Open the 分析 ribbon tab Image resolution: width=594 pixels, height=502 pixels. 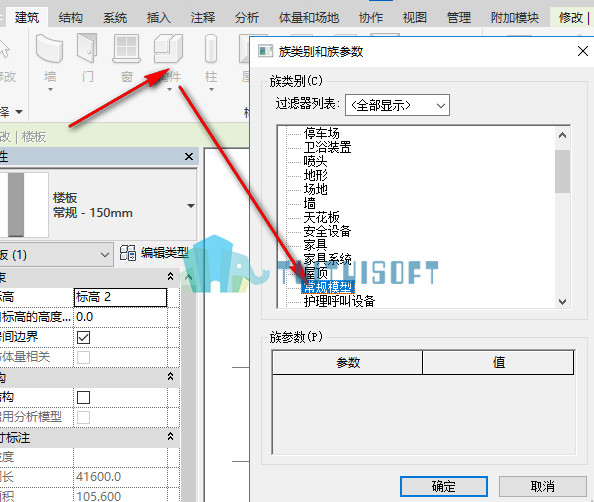[x=247, y=17]
